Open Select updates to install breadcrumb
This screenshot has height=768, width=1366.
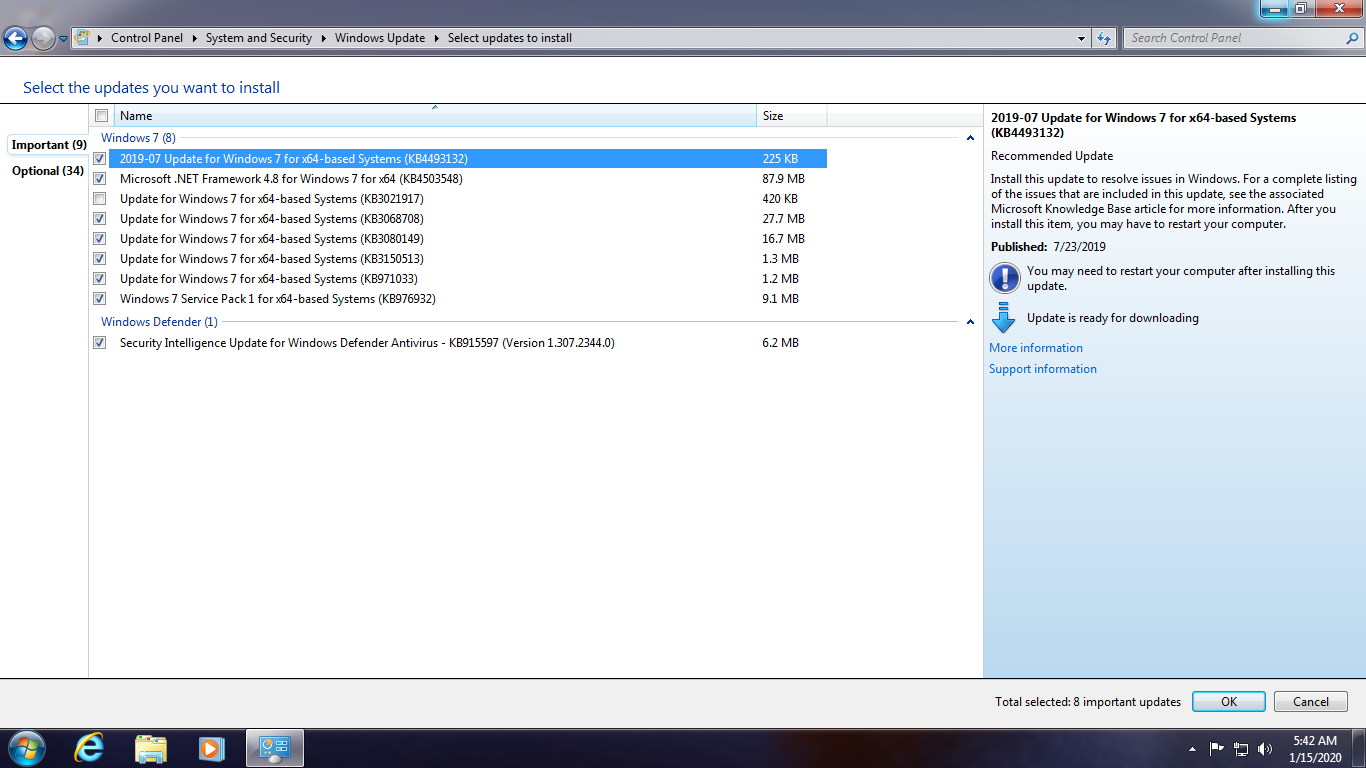pyautogui.click(x=510, y=38)
